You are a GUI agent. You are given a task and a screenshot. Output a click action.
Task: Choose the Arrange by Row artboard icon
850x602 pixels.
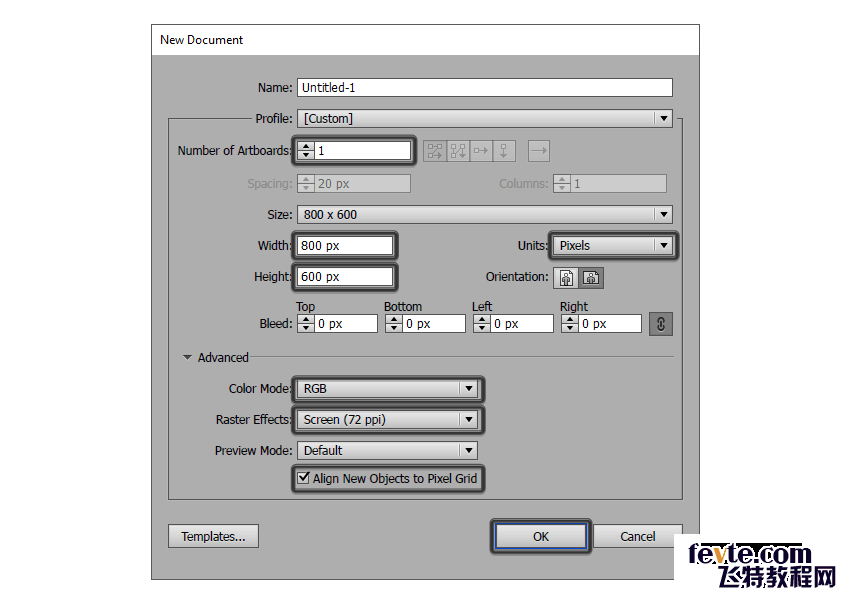481,151
